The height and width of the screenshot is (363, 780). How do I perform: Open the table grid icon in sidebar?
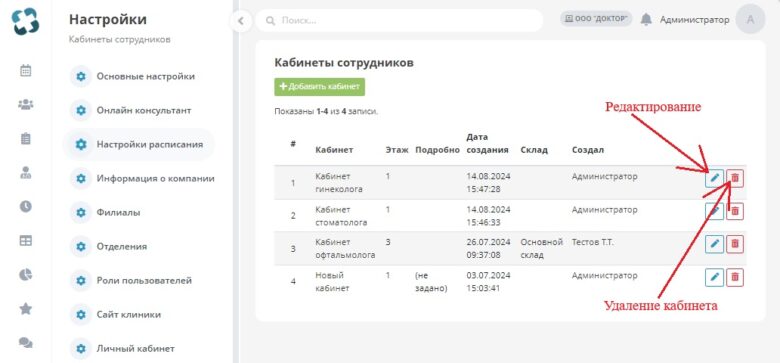click(x=25, y=241)
